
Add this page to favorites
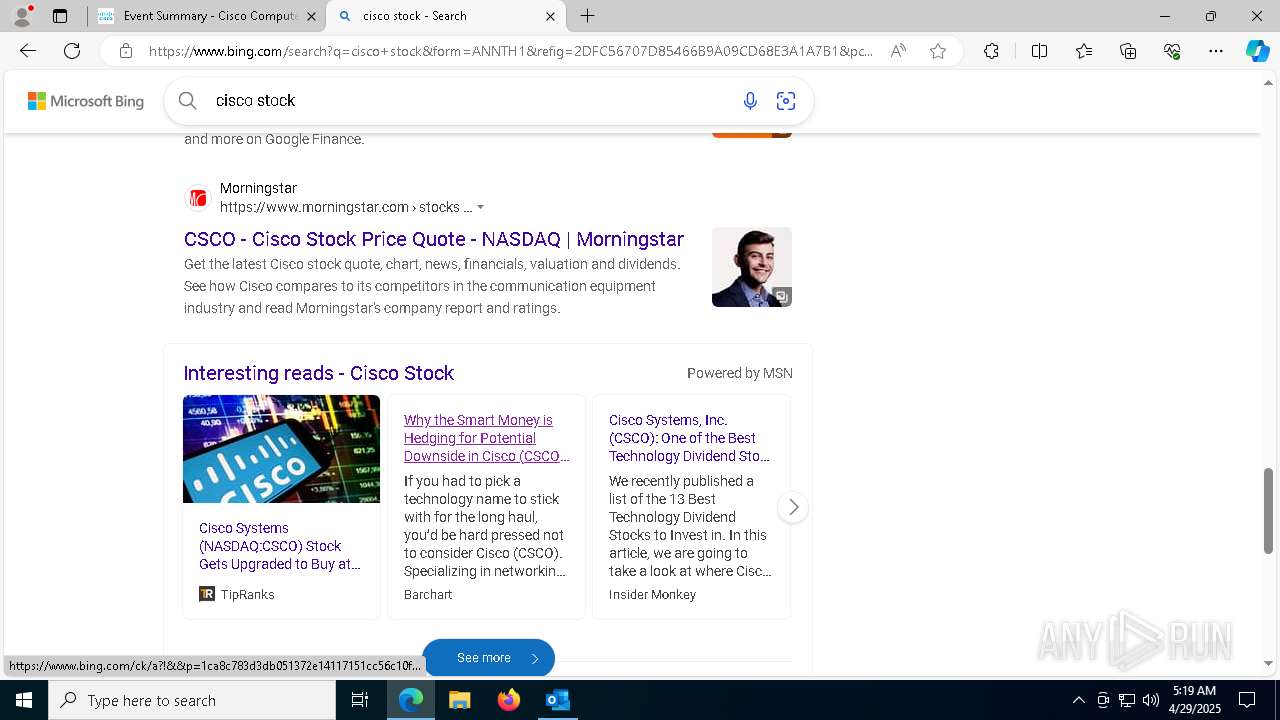tap(938, 51)
